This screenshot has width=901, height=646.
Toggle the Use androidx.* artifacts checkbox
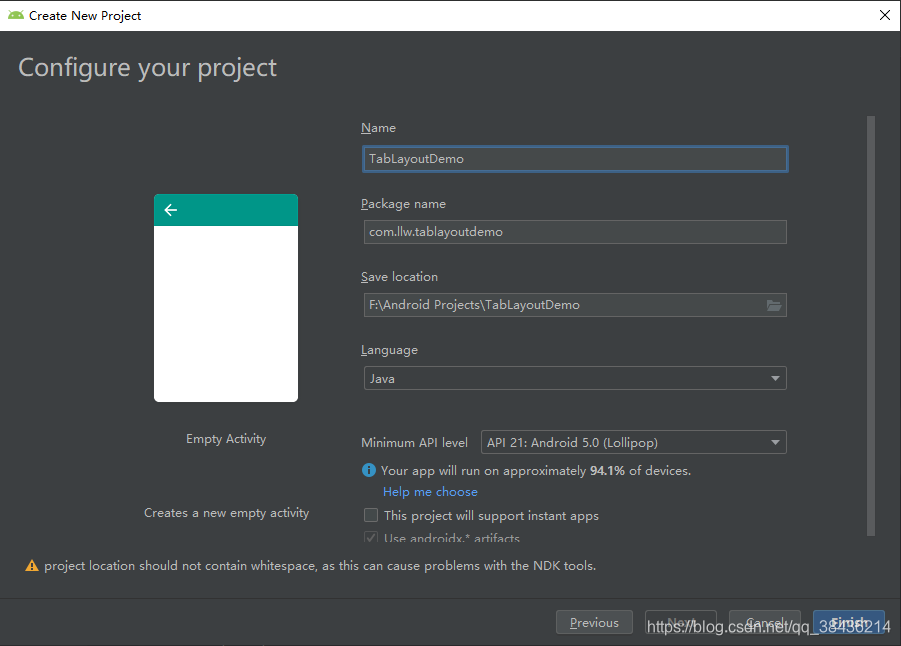pyautogui.click(x=371, y=537)
